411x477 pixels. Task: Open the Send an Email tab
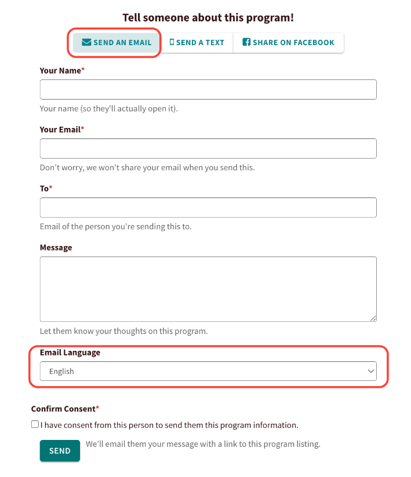pos(116,43)
